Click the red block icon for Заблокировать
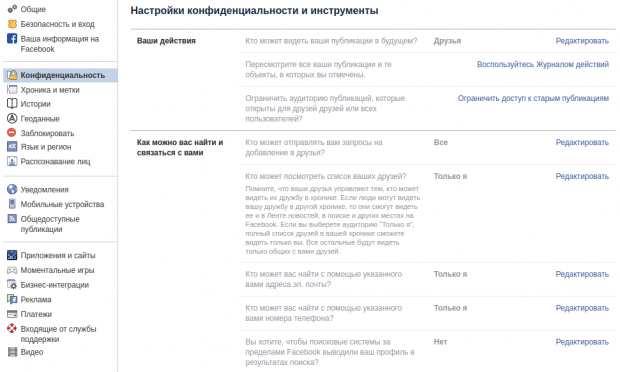620x372 pixels. click(x=12, y=132)
